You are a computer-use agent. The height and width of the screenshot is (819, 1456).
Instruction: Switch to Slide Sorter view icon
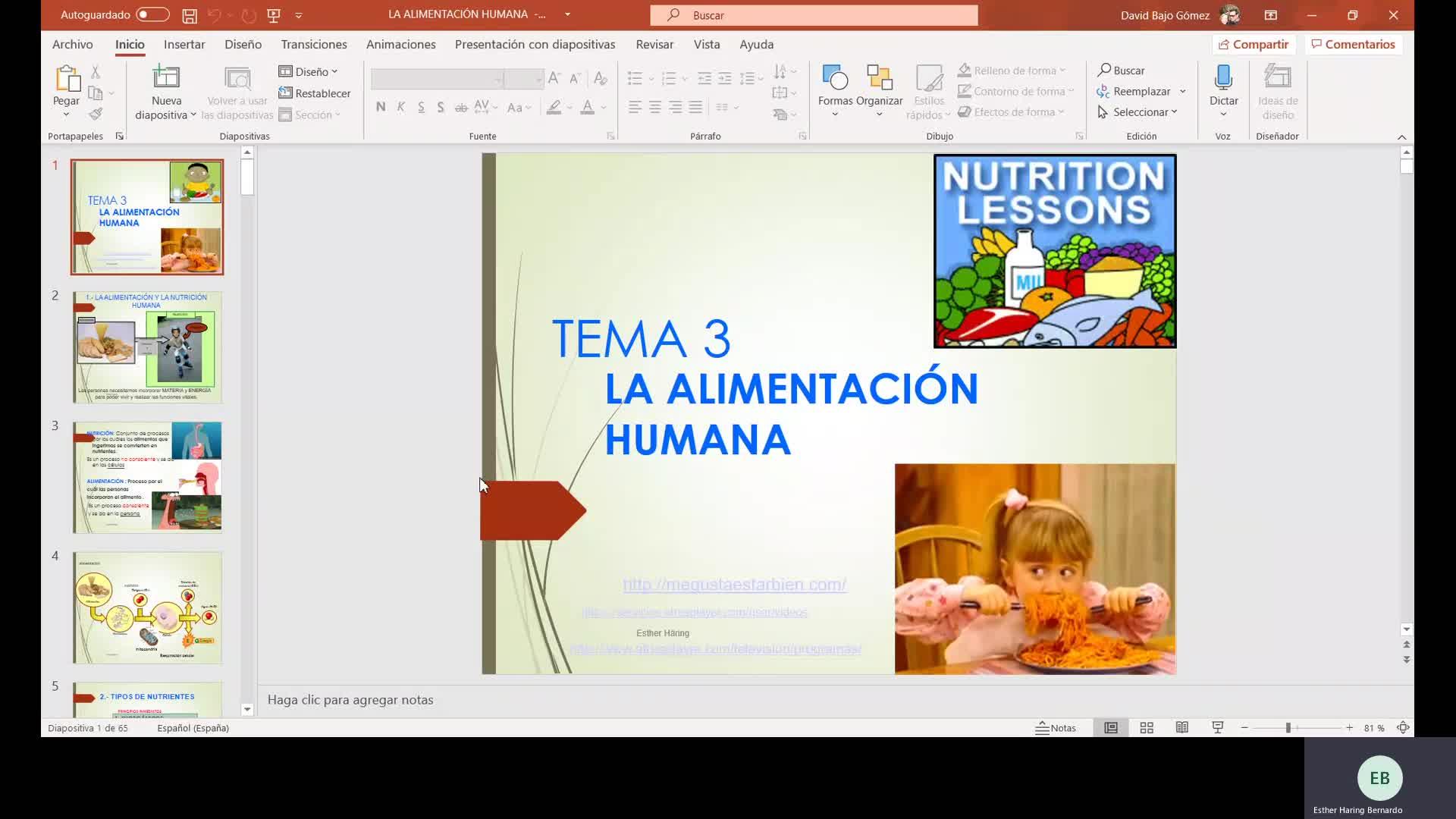click(1147, 728)
